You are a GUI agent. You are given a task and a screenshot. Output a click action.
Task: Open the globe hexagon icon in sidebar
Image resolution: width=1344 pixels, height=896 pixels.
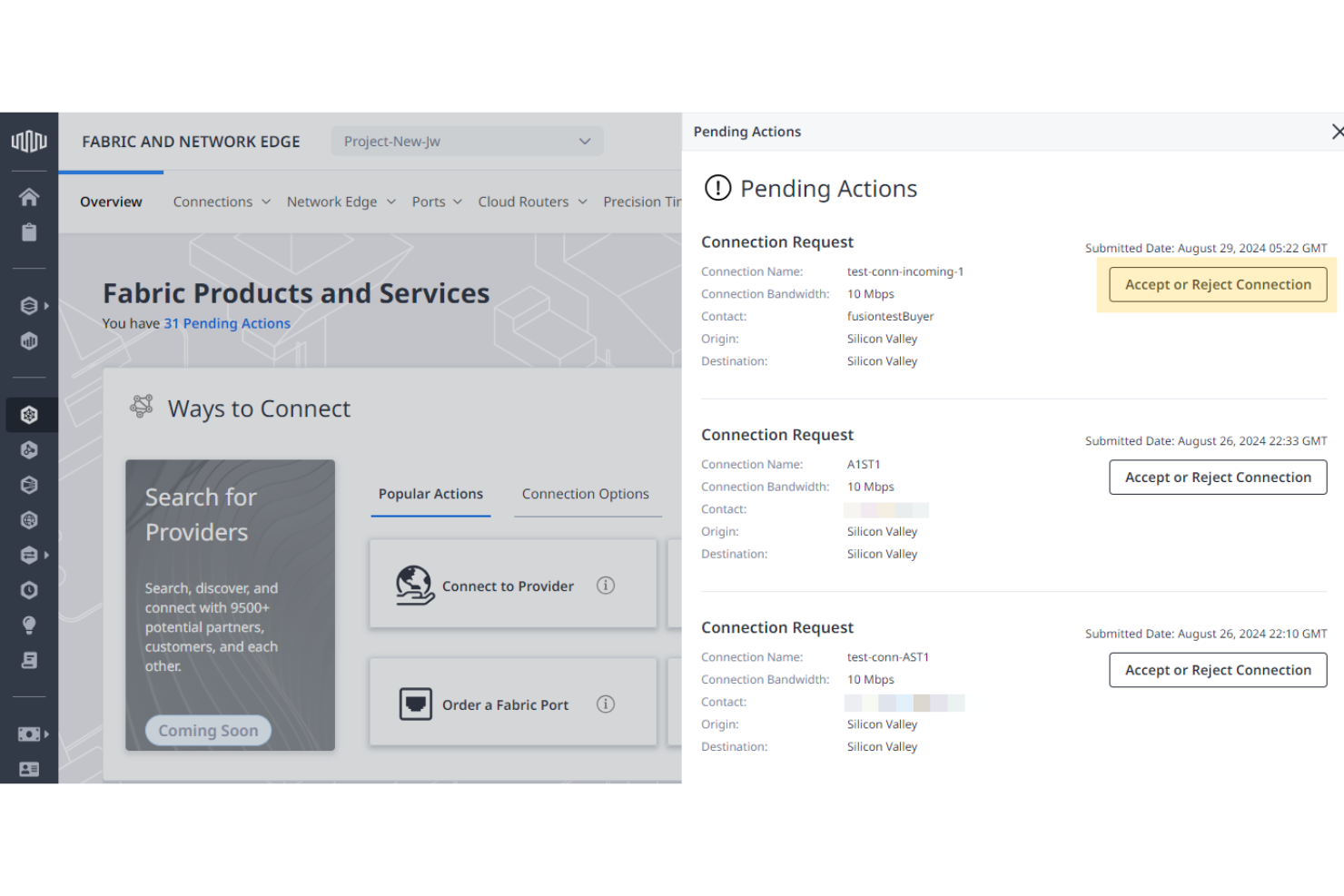(29, 520)
